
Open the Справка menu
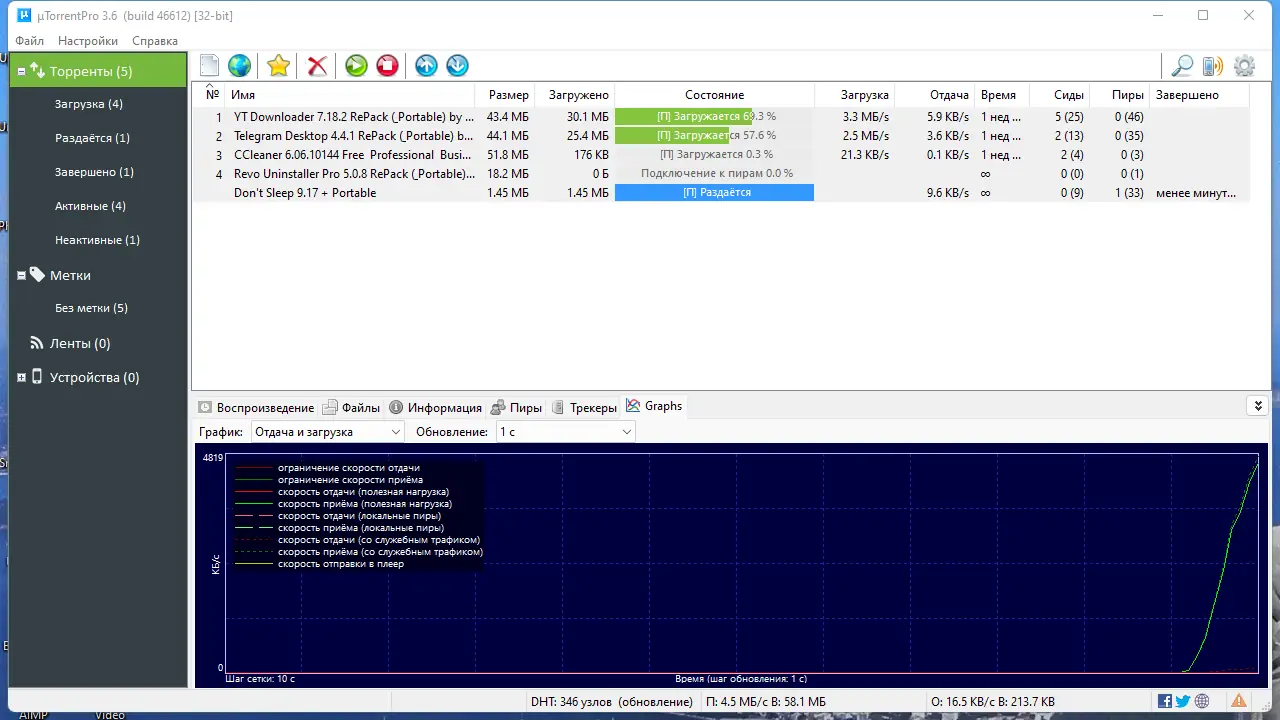click(155, 41)
